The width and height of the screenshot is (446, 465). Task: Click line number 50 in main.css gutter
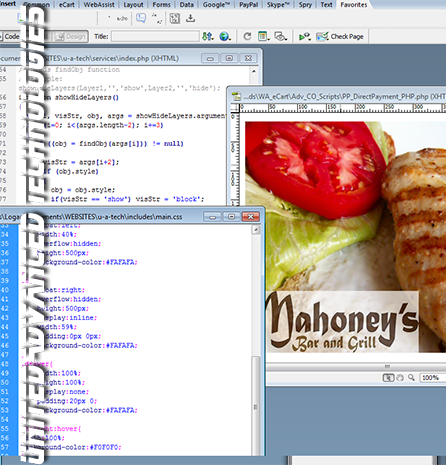coord(5,382)
